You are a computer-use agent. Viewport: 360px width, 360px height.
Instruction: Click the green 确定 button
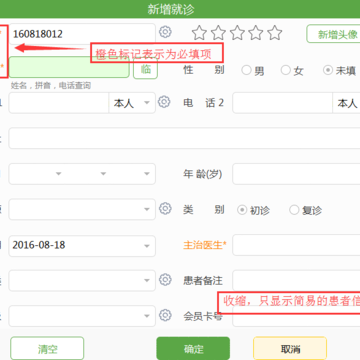193,349
